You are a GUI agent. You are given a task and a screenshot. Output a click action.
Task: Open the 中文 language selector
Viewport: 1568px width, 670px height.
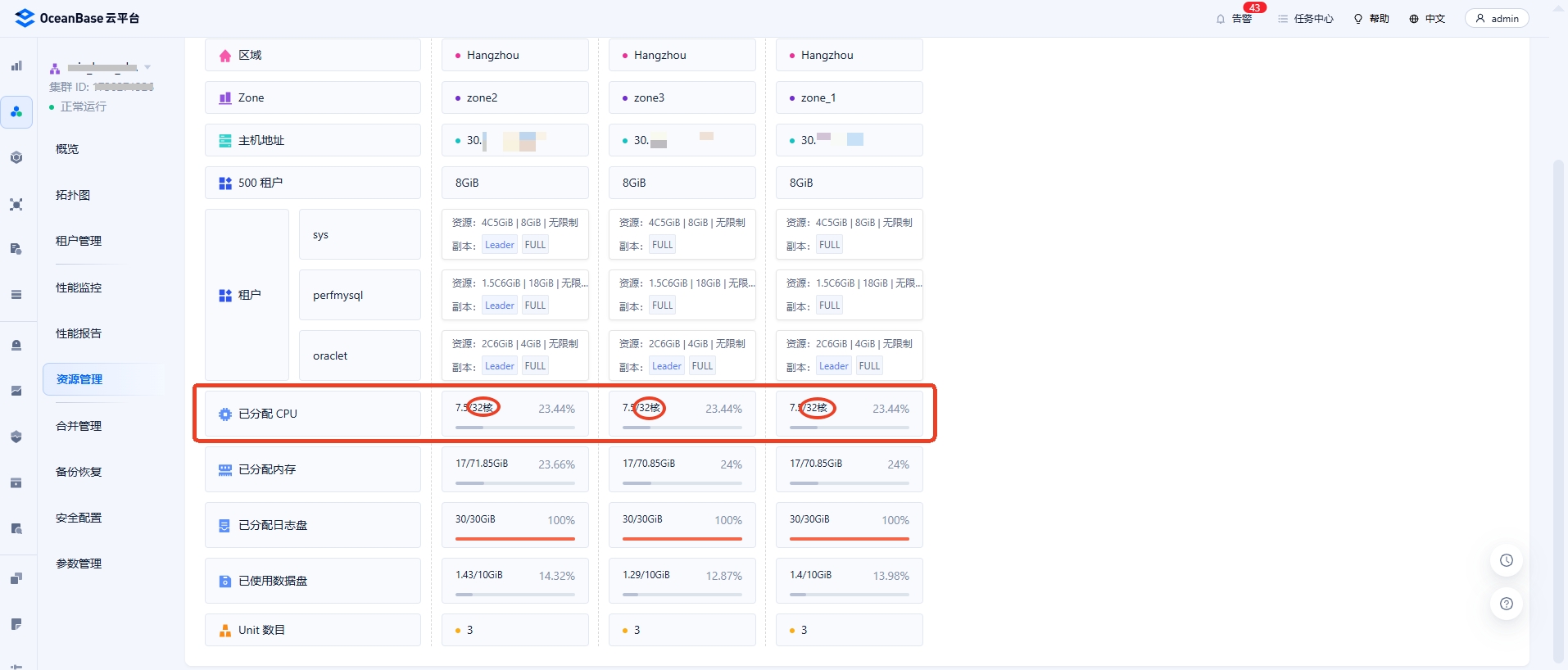[x=1427, y=19]
